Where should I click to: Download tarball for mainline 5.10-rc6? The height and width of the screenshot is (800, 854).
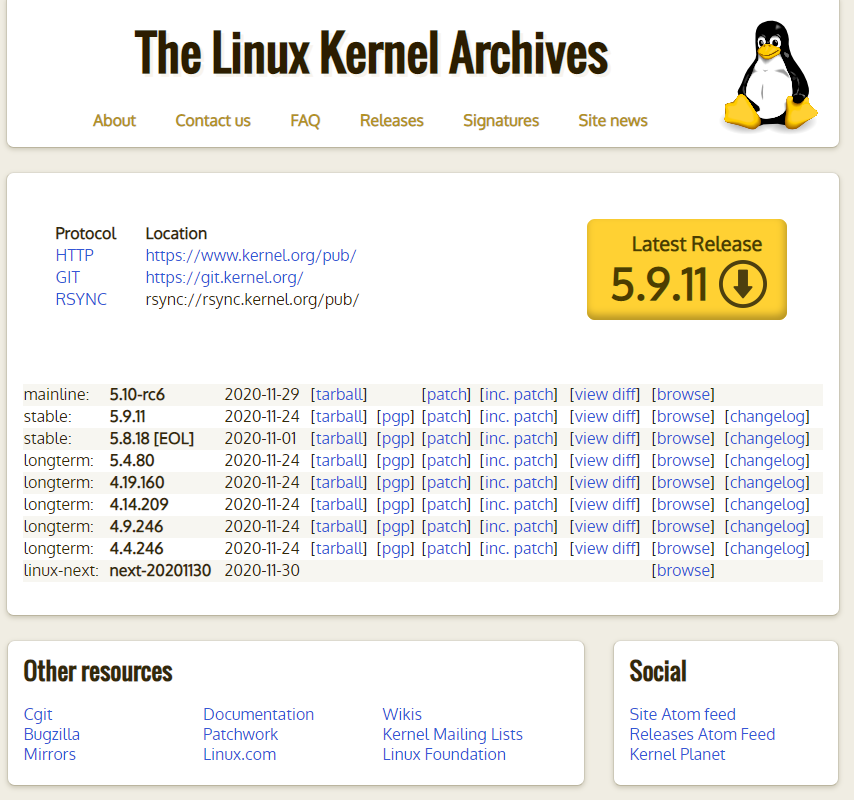coord(339,394)
